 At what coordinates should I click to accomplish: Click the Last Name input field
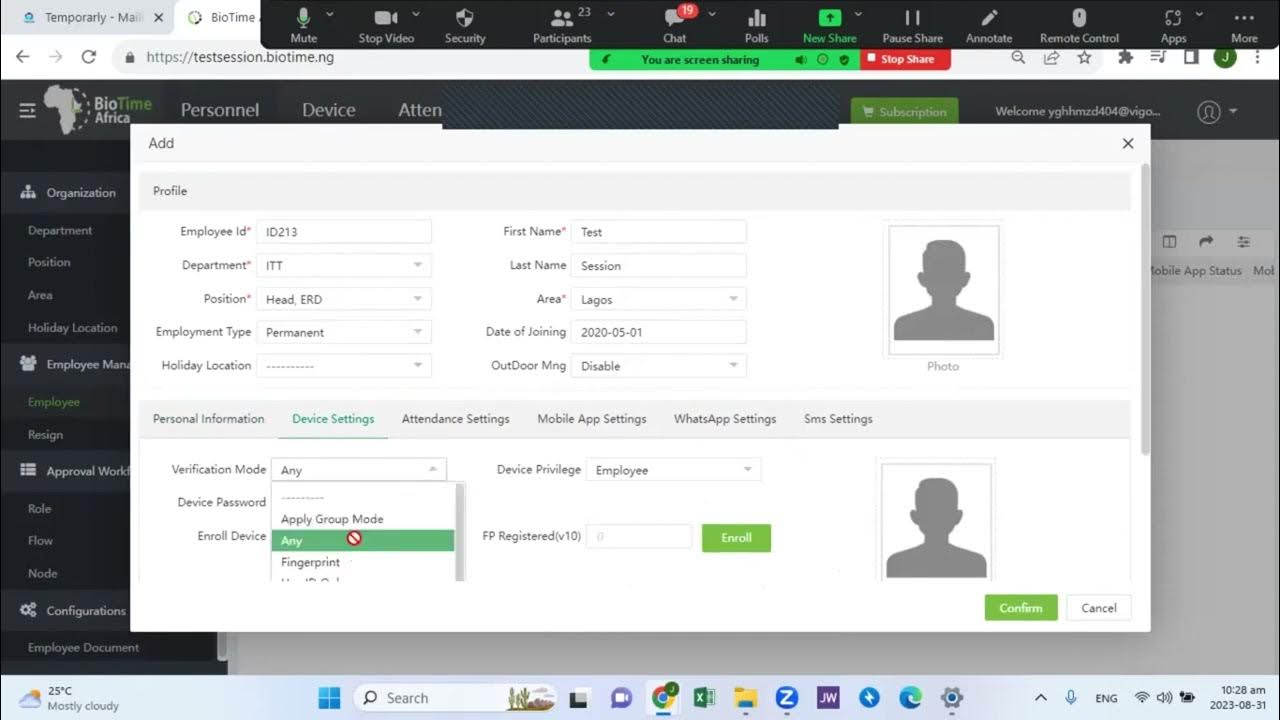[x=659, y=266]
